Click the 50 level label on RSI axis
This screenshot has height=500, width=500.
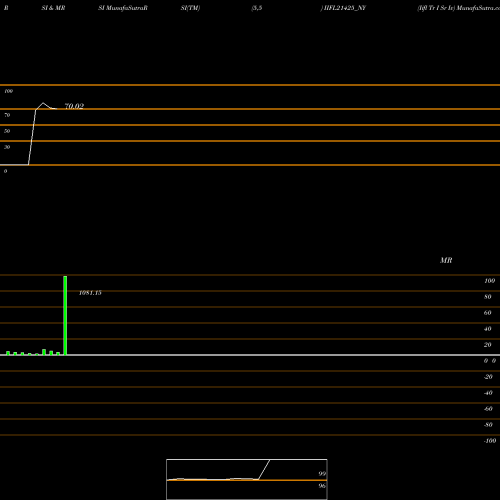tap(7, 131)
